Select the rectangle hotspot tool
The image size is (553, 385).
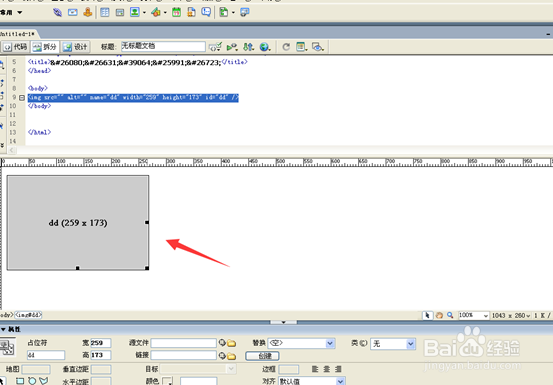point(20,381)
